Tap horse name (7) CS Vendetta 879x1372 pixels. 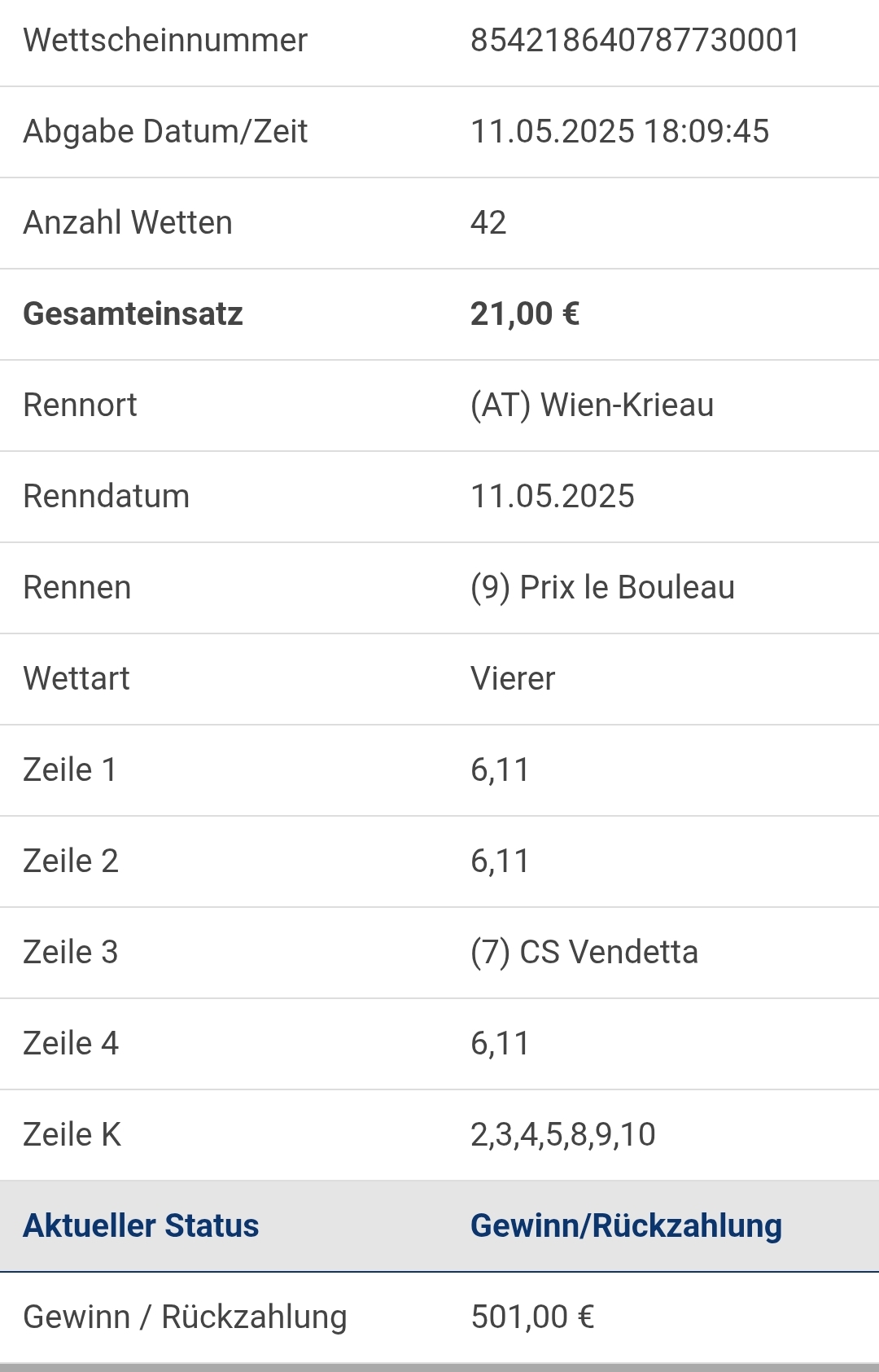point(584,952)
